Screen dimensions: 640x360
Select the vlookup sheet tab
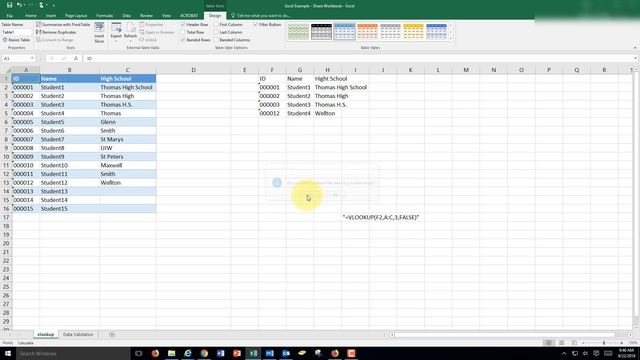click(x=45, y=335)
